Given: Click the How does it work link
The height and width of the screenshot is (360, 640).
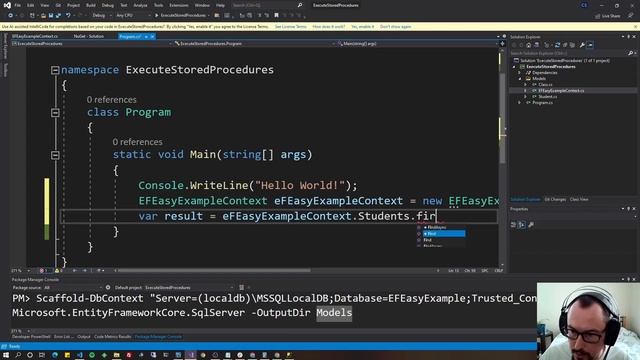Looking at the screenshot, I should (329, 27).
